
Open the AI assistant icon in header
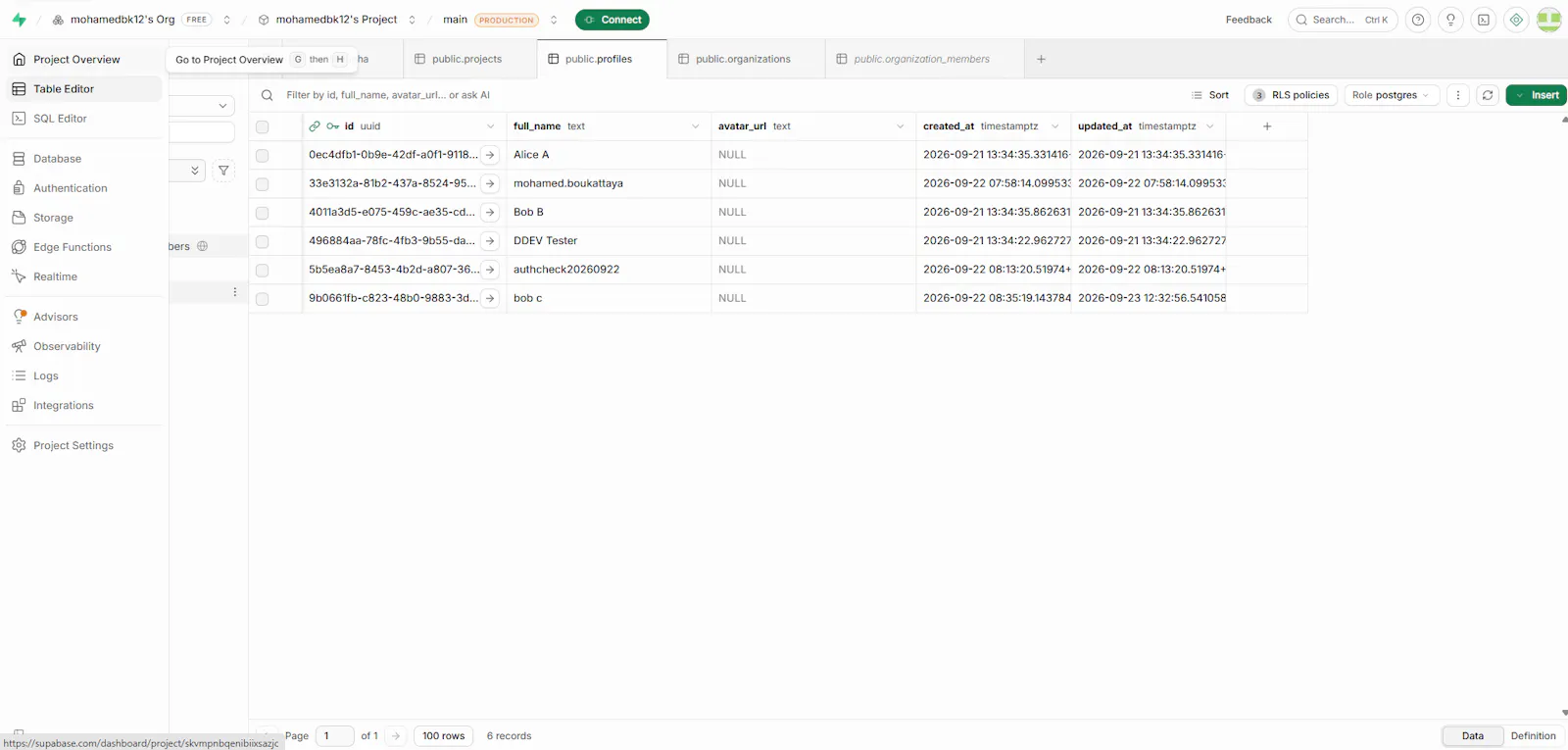pos(1516,20)
